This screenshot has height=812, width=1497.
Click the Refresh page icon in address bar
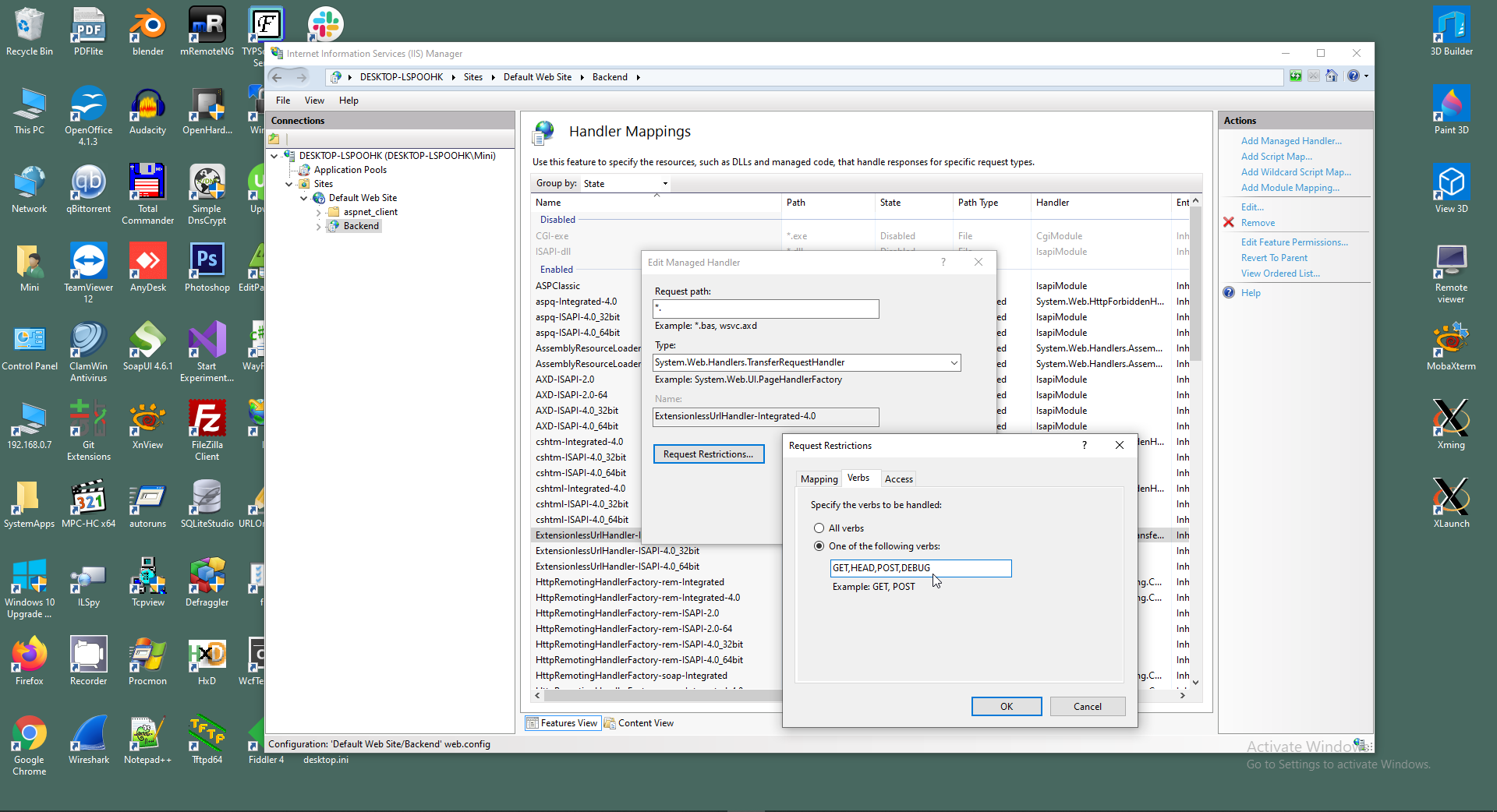[1295, 76]
